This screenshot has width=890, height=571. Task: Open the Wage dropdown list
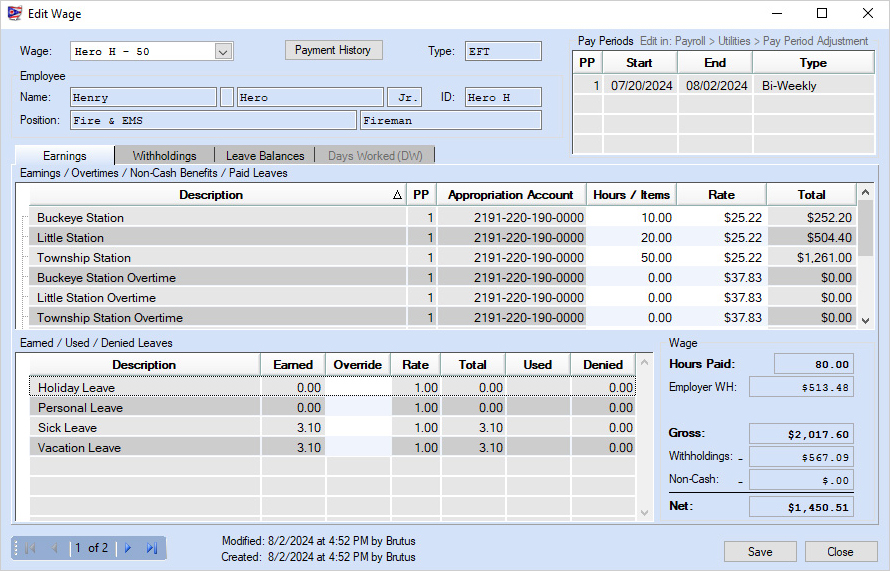coord(224,52)
